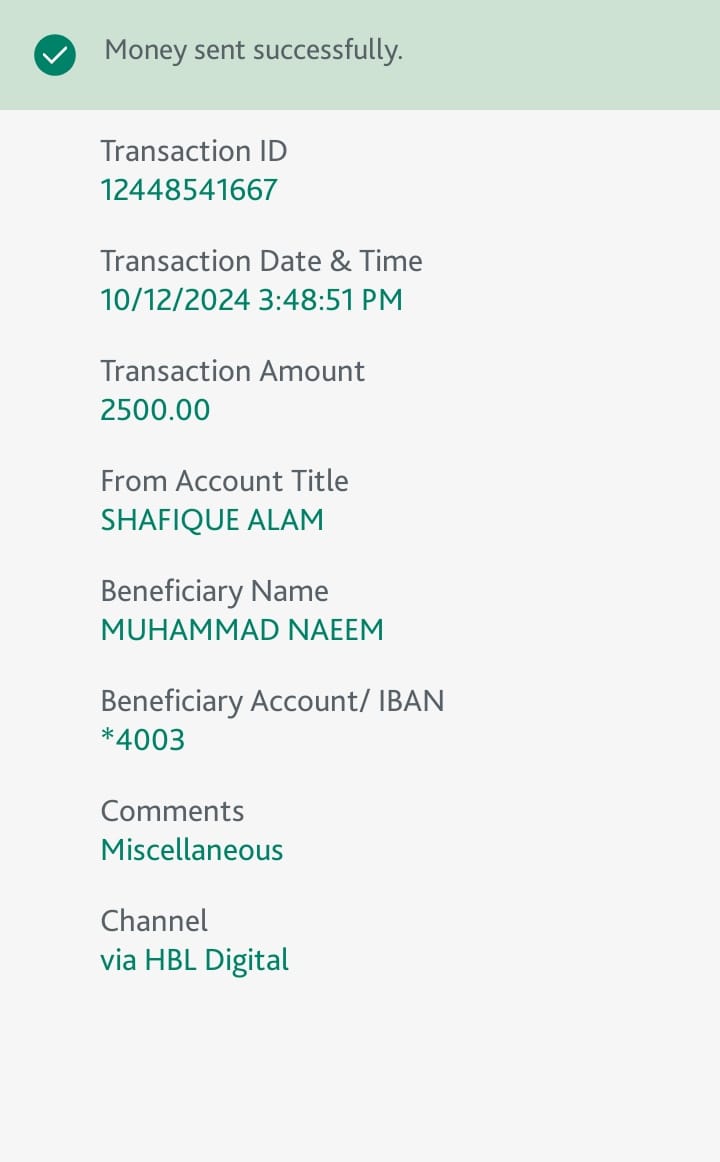Viewport: 720px width, 1162px height.
Task: Tap transaction ID number 12448541667
Action: coord(189,190)
